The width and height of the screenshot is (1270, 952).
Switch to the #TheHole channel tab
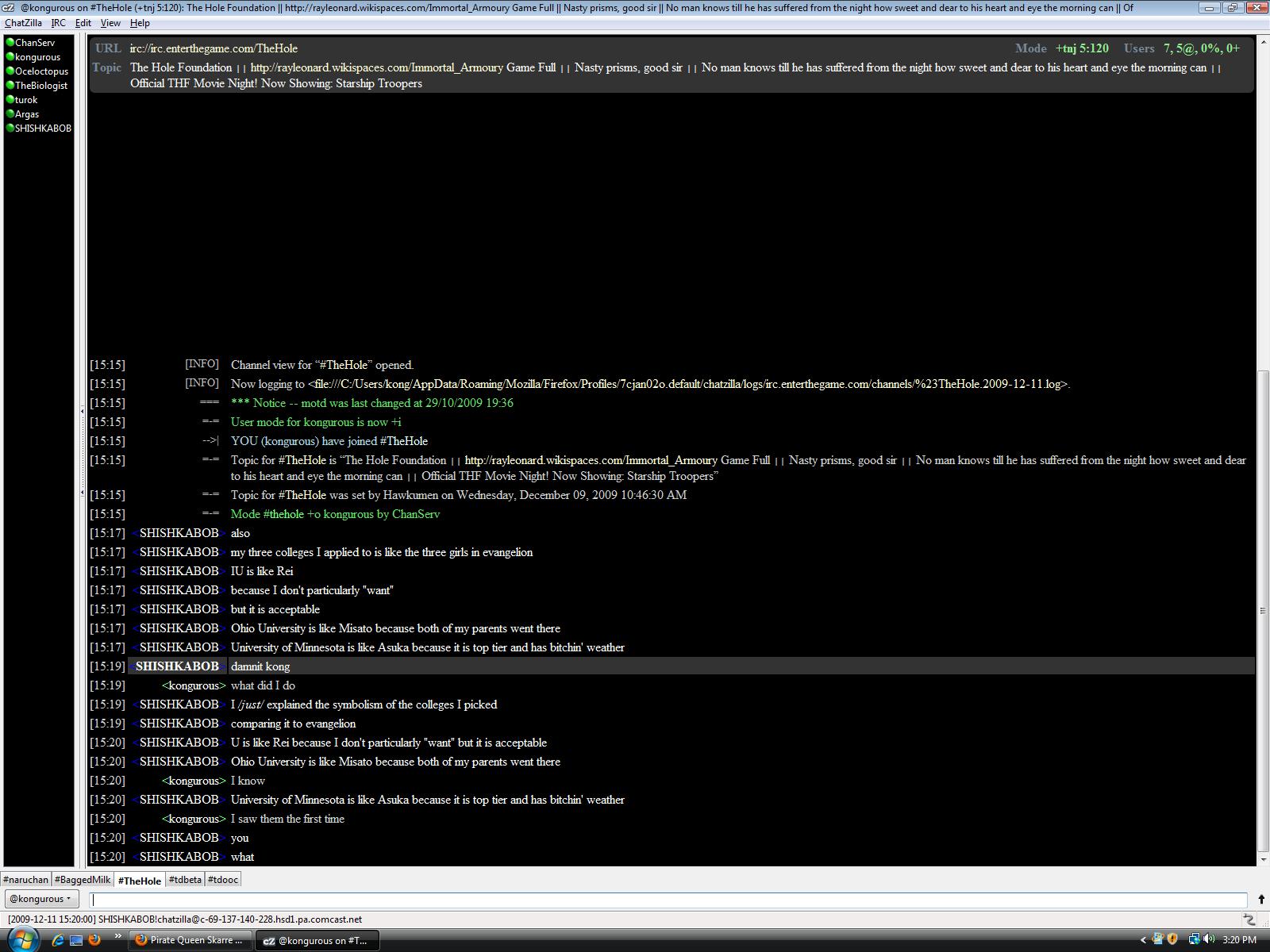[x=140, y=881]
